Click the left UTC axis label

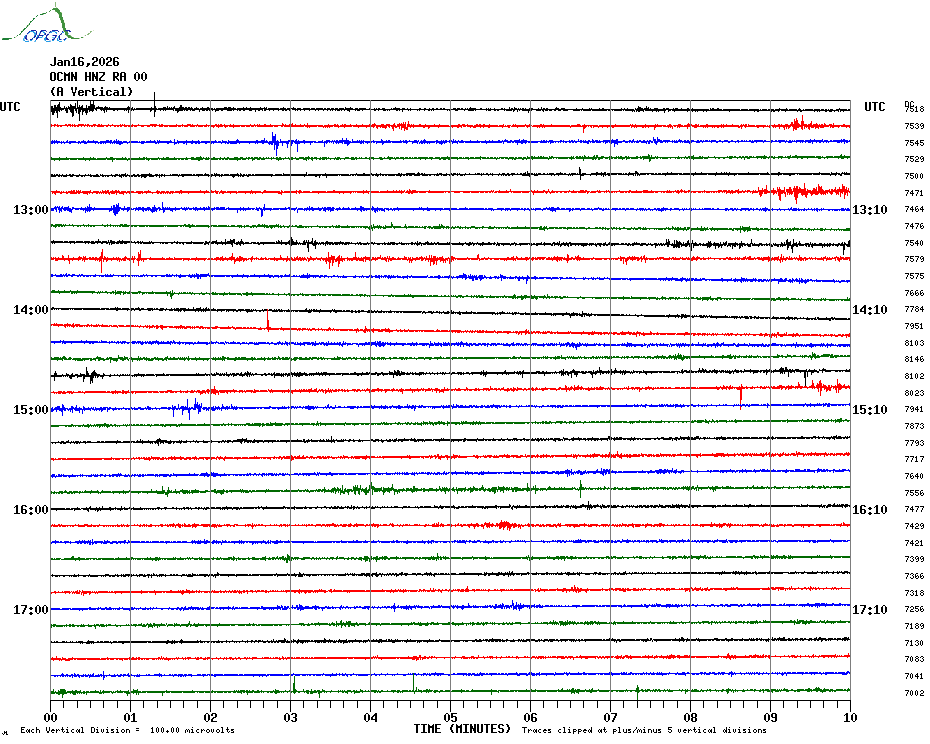[x=10, y=107]
